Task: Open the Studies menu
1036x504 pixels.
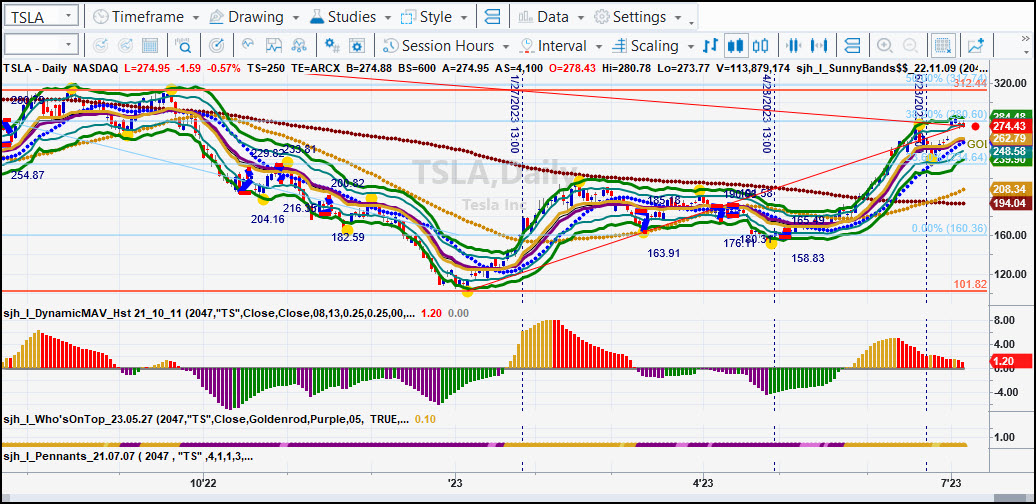Action: [350, 17]
